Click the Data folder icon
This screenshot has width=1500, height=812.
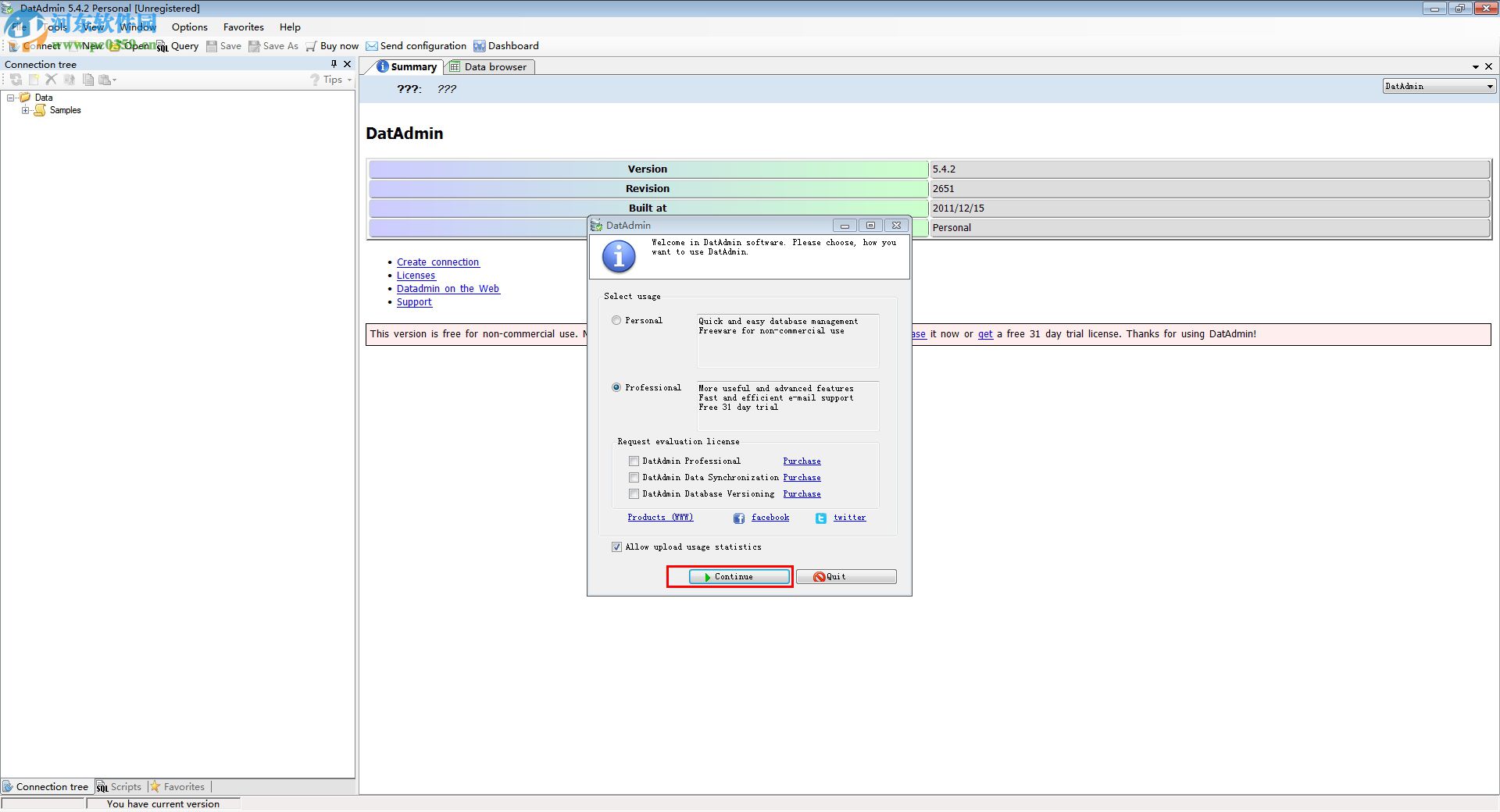click(x=25, y=98)
